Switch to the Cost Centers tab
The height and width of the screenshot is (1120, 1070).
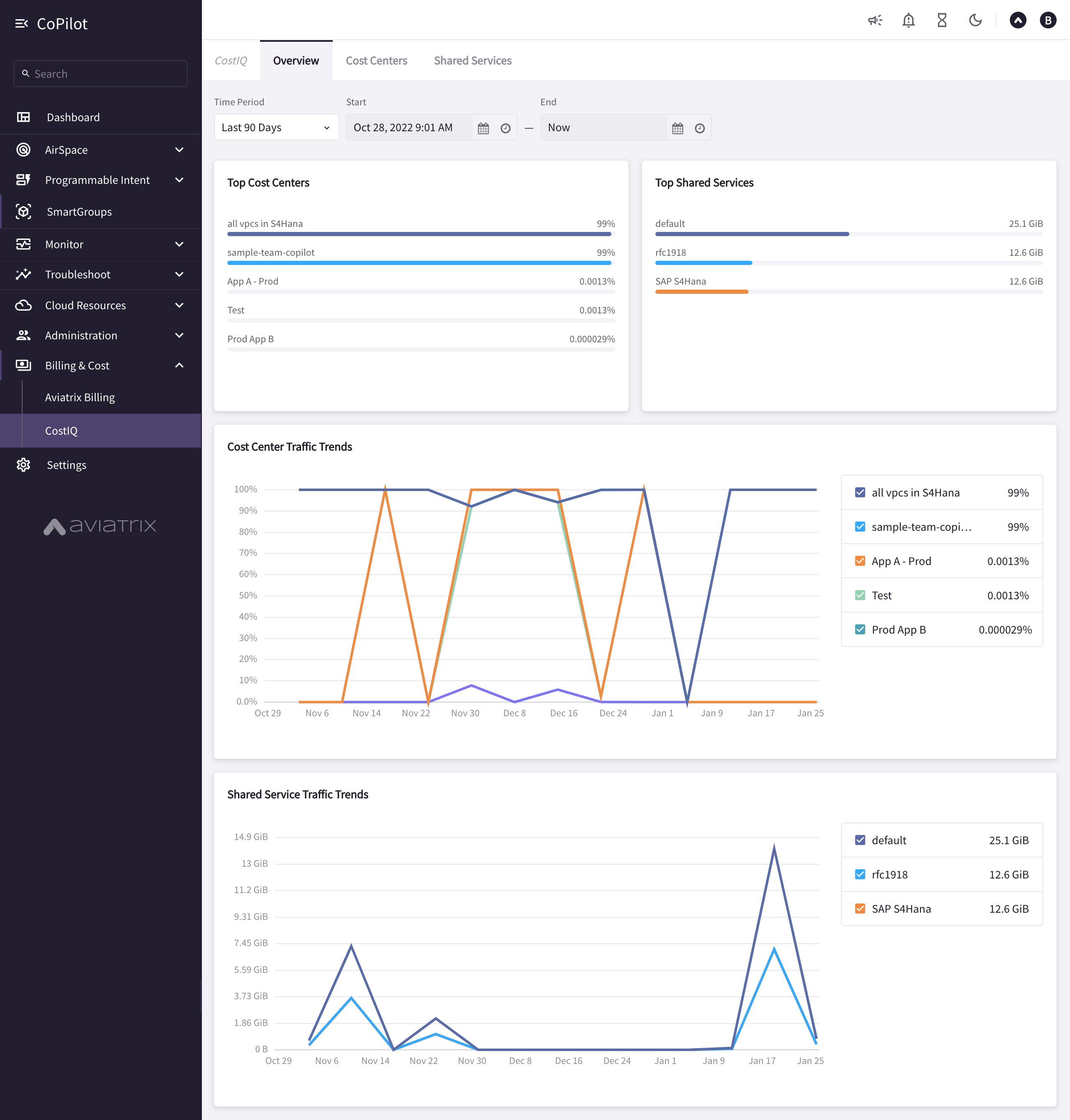point(376,61)
